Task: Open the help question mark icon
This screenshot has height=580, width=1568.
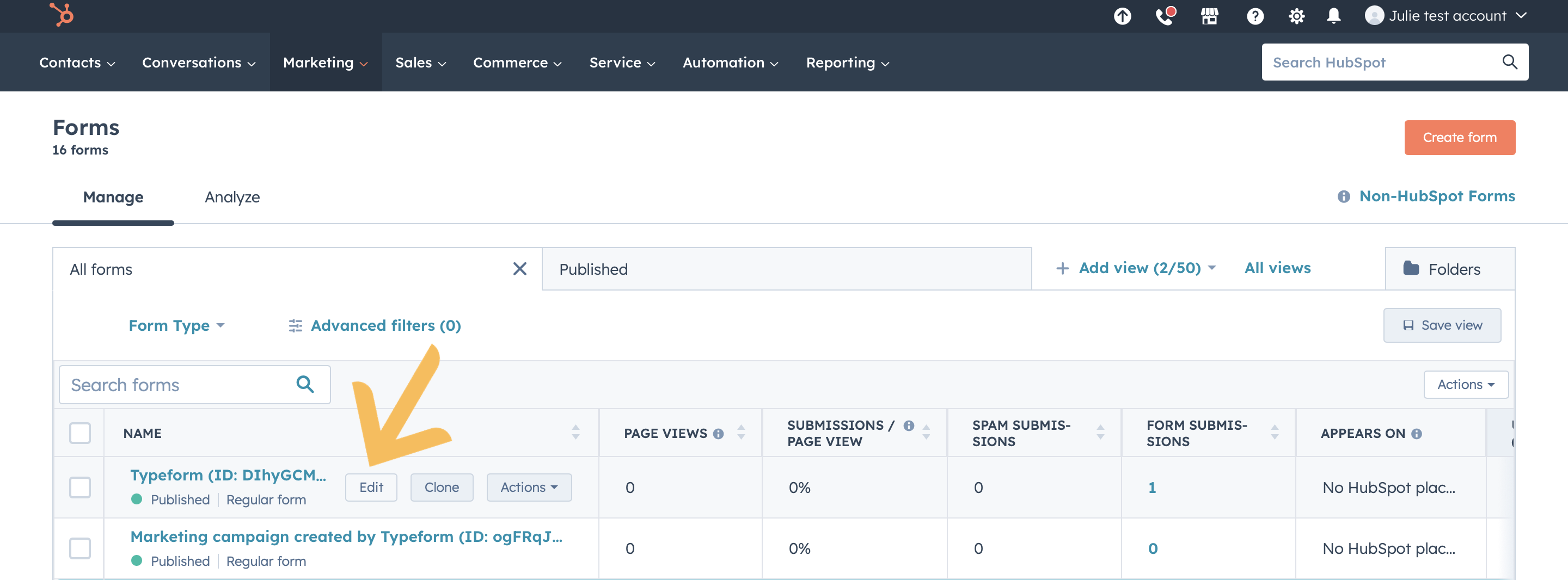Action: pyautogui.click(x=1255, y=16)
